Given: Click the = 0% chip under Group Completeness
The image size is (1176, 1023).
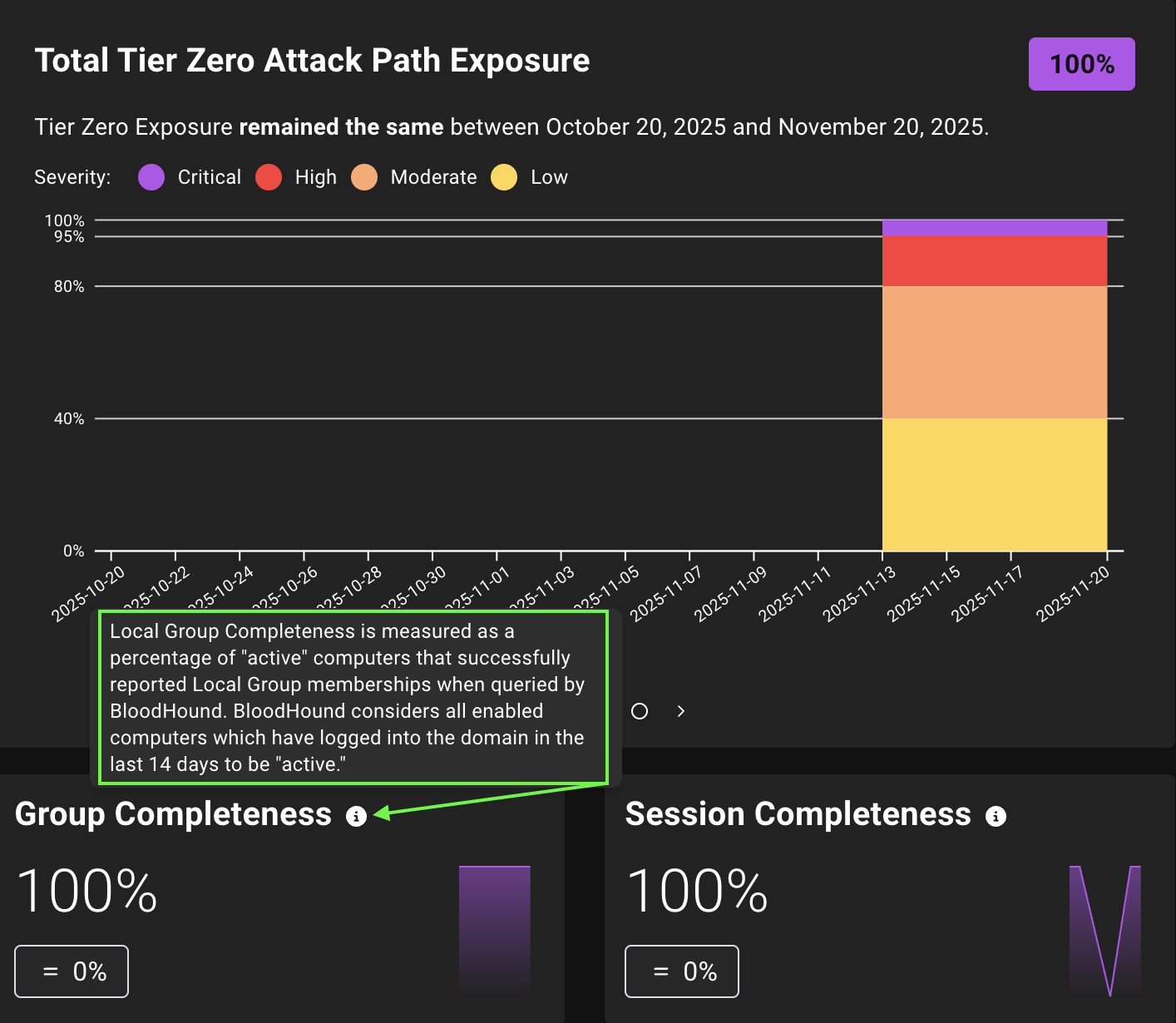Looking at the screenshot, I should pos(72,971).
